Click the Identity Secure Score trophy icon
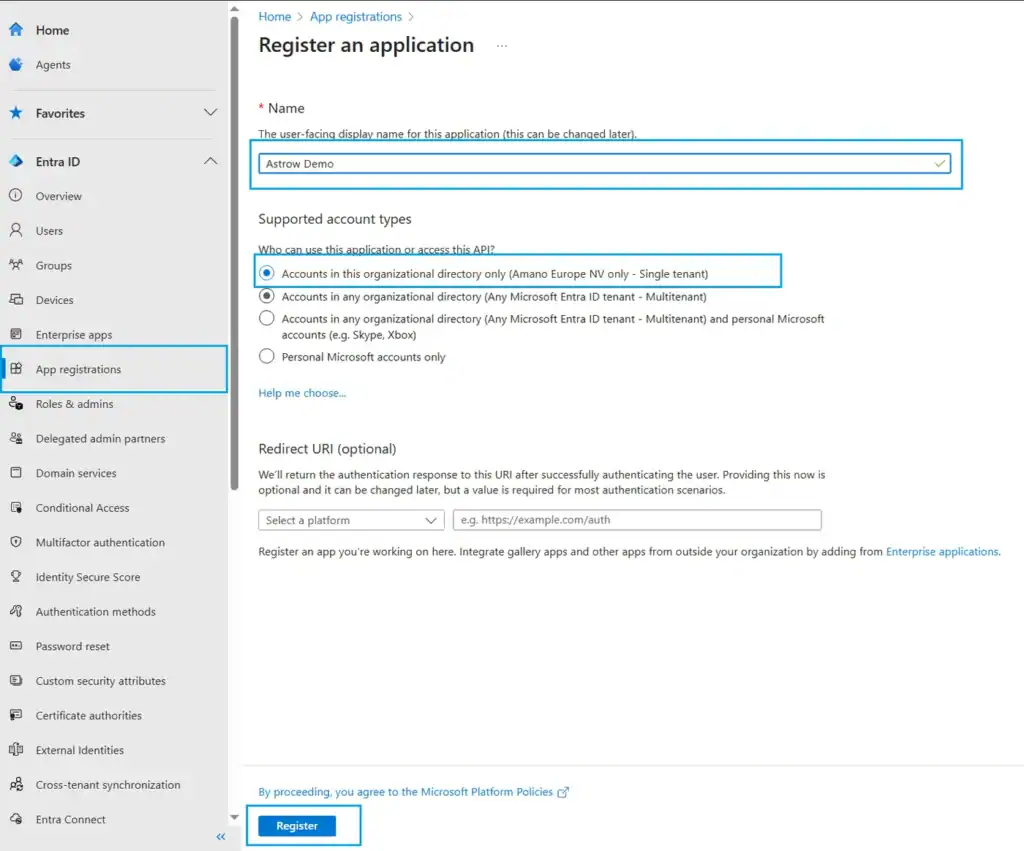 (x=16, y=576)
